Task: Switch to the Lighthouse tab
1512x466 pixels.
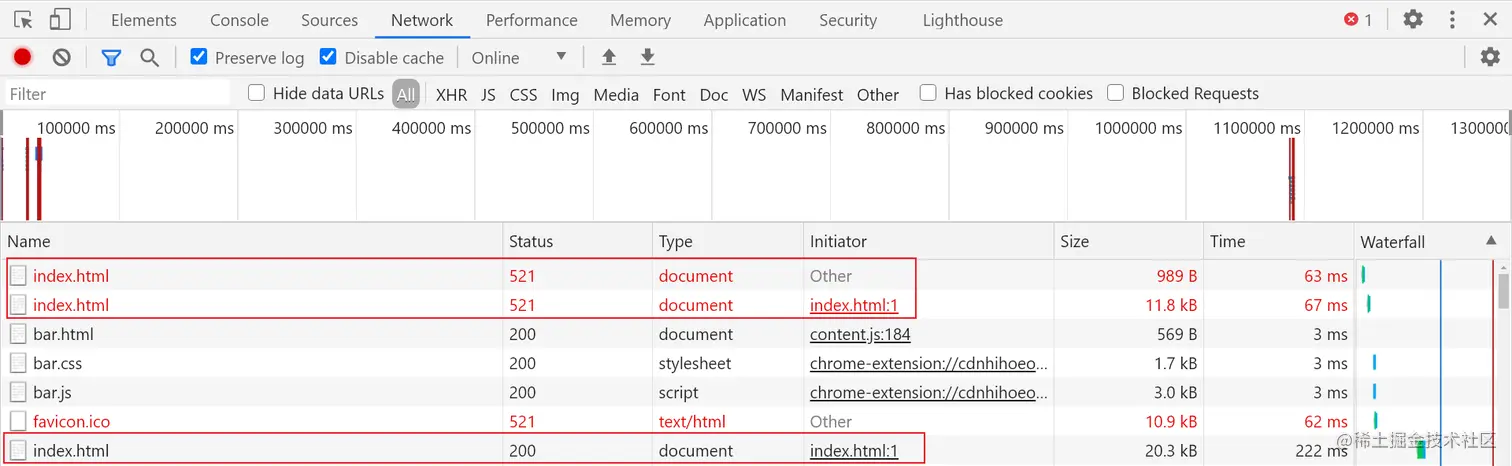Action: (x=963, y=20)
